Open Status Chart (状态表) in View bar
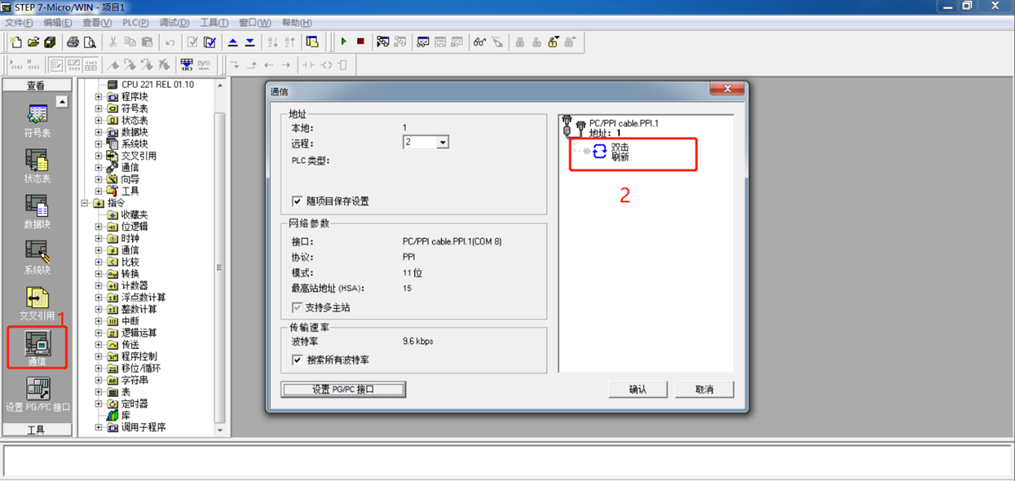The height and width of the screenshot is (481, 1015). click(x=37, y=165)
